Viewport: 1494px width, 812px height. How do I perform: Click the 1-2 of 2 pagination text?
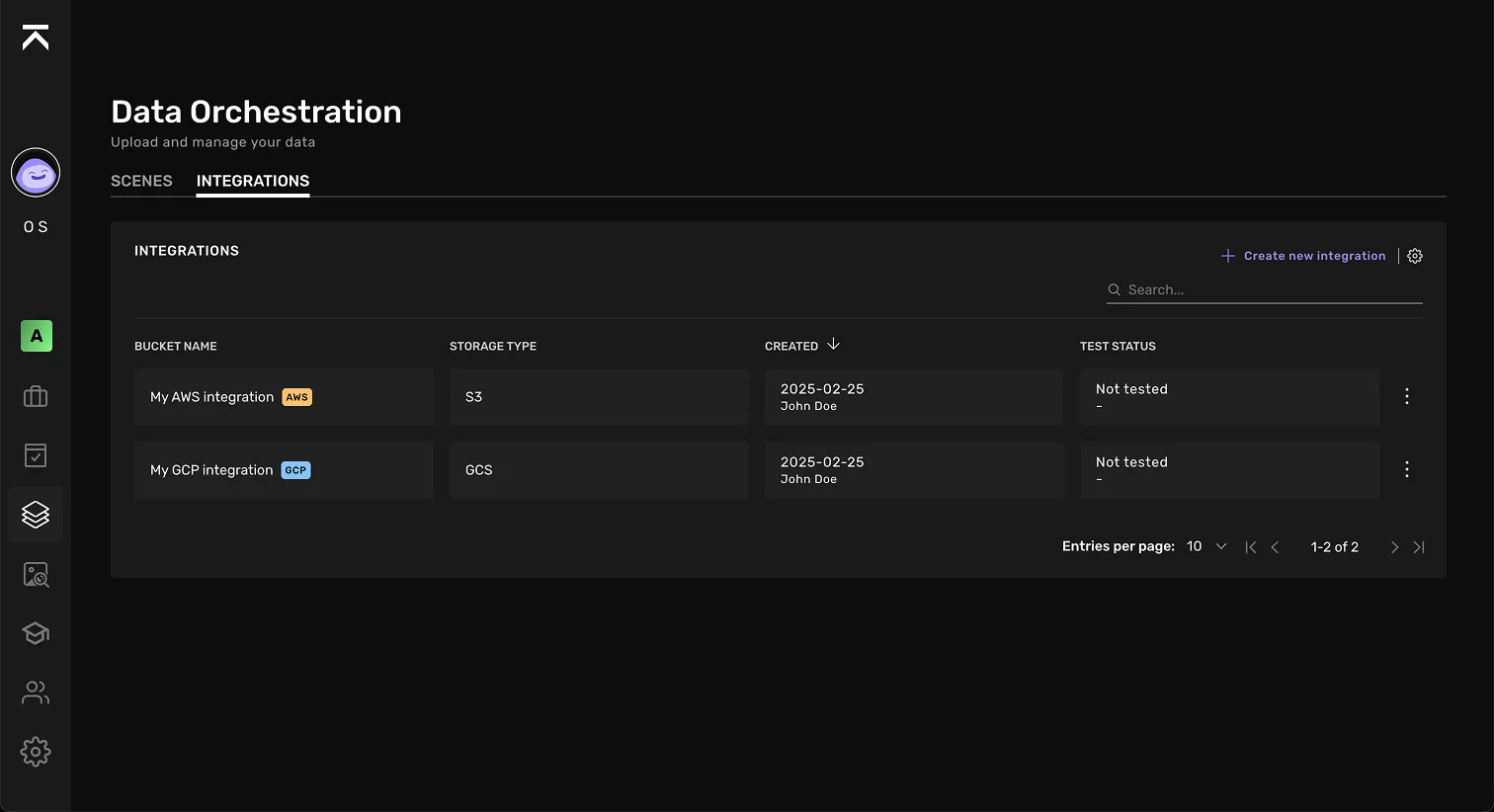coord(1335,547)
